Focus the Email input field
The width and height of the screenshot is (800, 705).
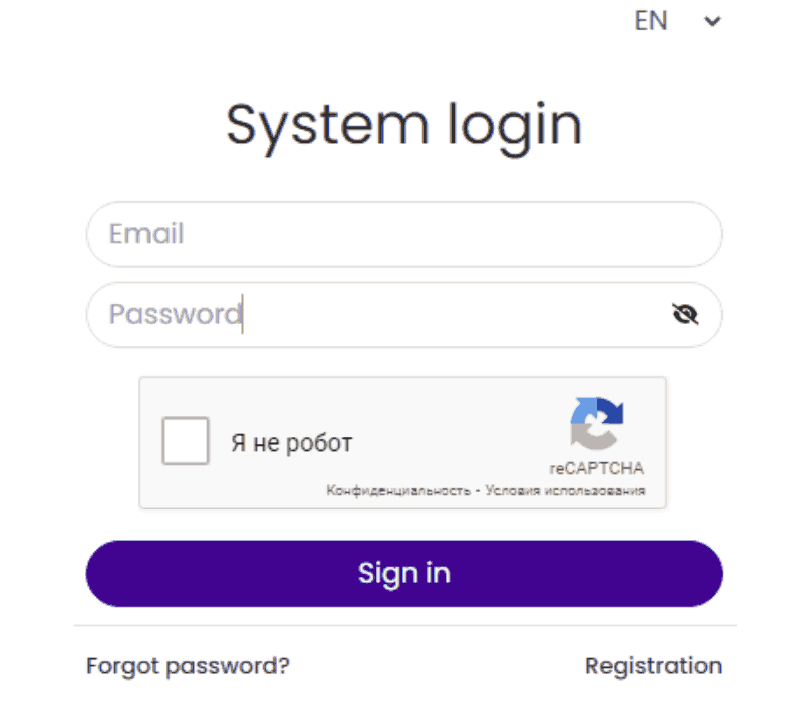point(404,234)
